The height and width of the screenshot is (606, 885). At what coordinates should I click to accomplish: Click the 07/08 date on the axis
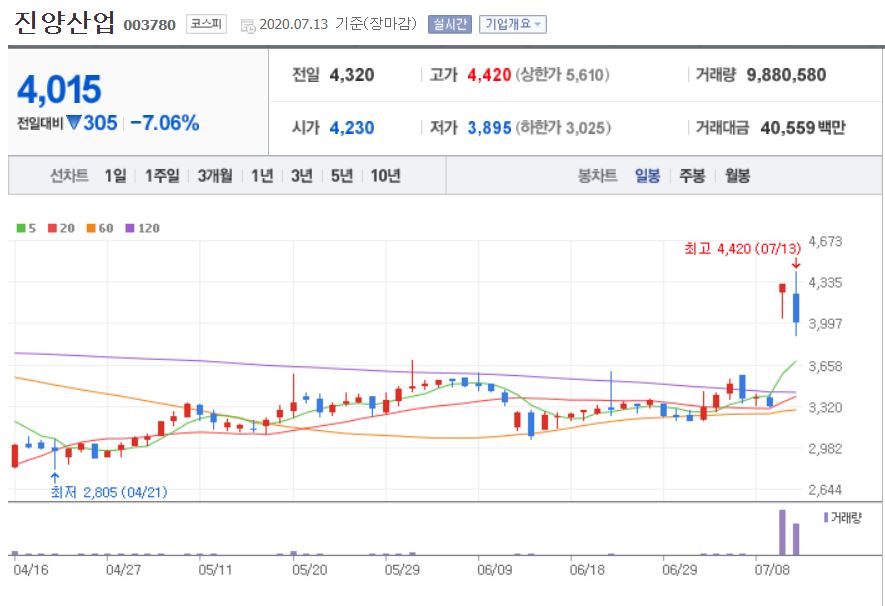(772, 569)
